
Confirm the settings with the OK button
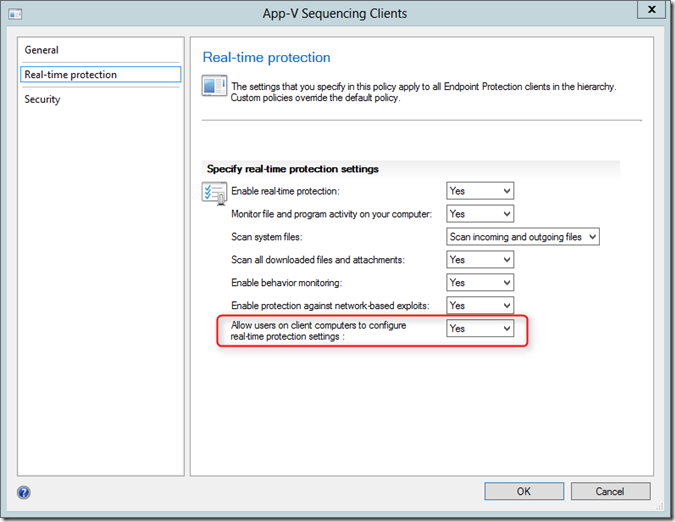pyautogui.click(x=524, y=491)
